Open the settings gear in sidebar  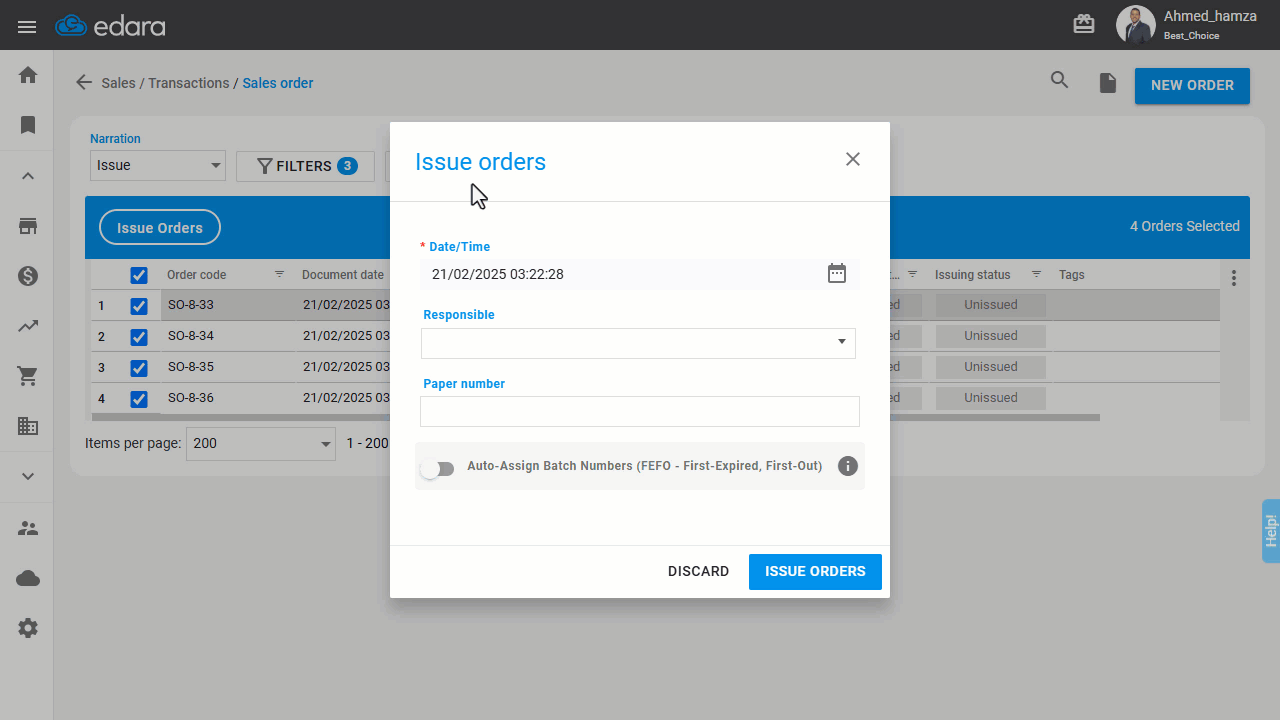click(28, 628)
